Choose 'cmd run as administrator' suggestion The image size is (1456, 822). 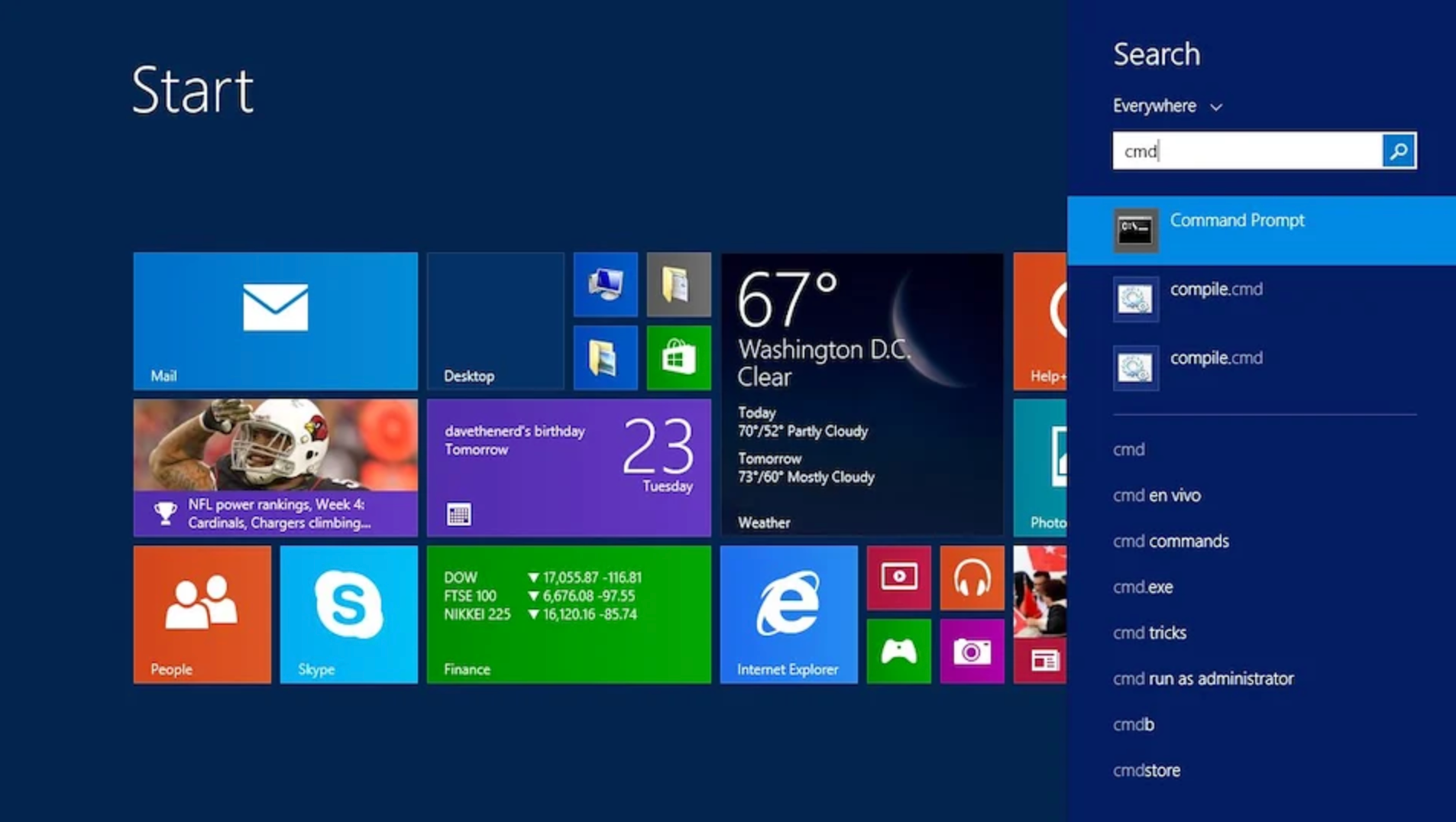tap(1203, 678)
